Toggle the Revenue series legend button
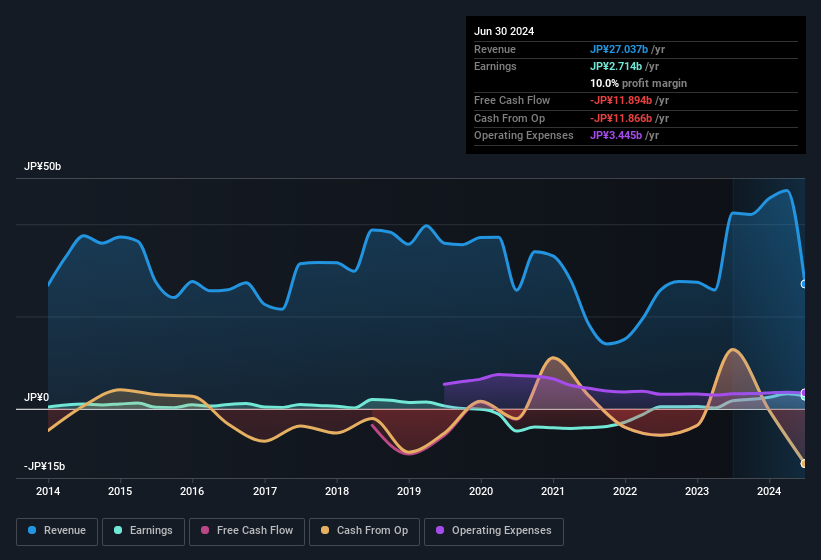 tap(57, 531)
